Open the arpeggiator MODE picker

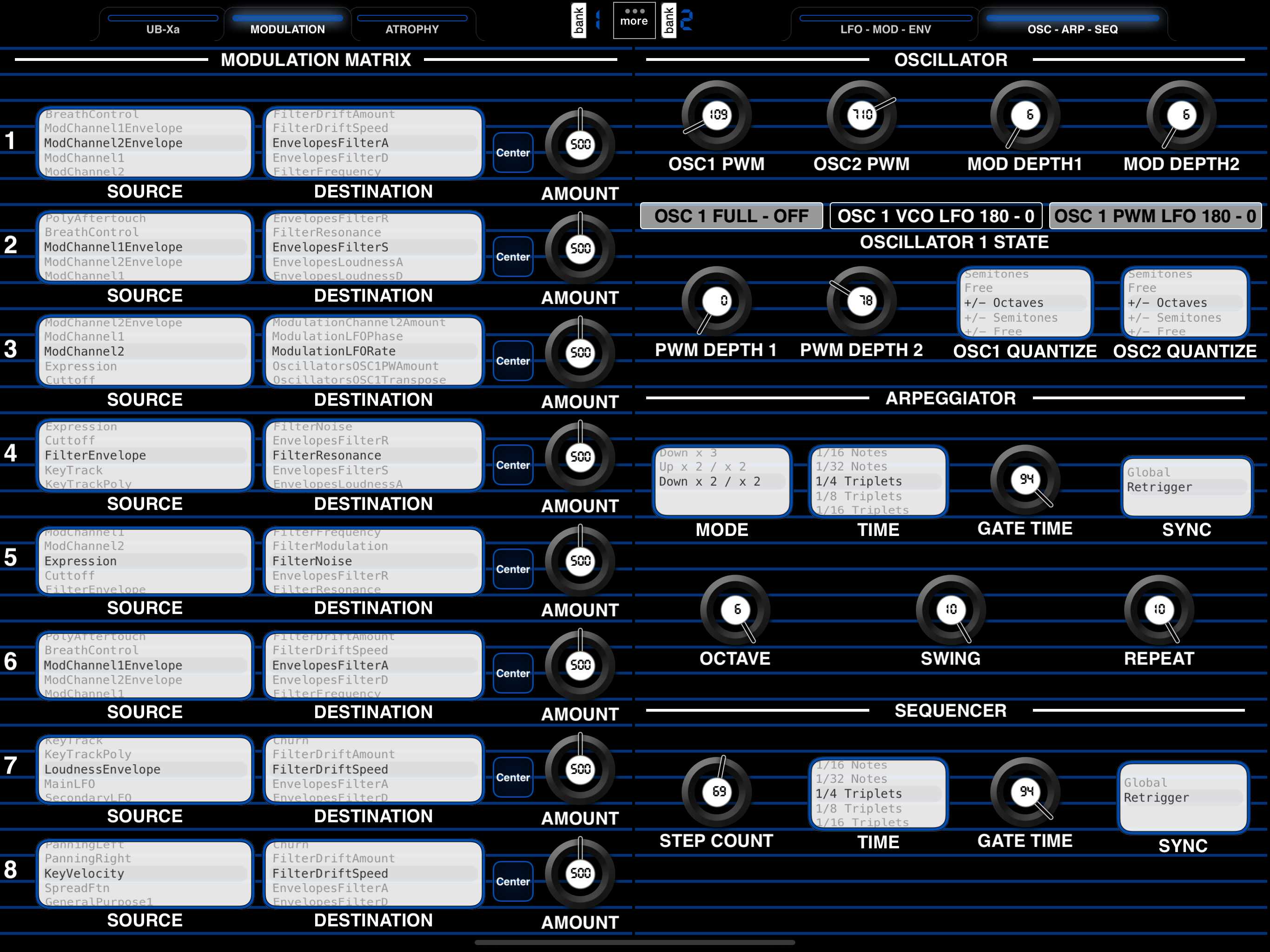coord(722,481)
